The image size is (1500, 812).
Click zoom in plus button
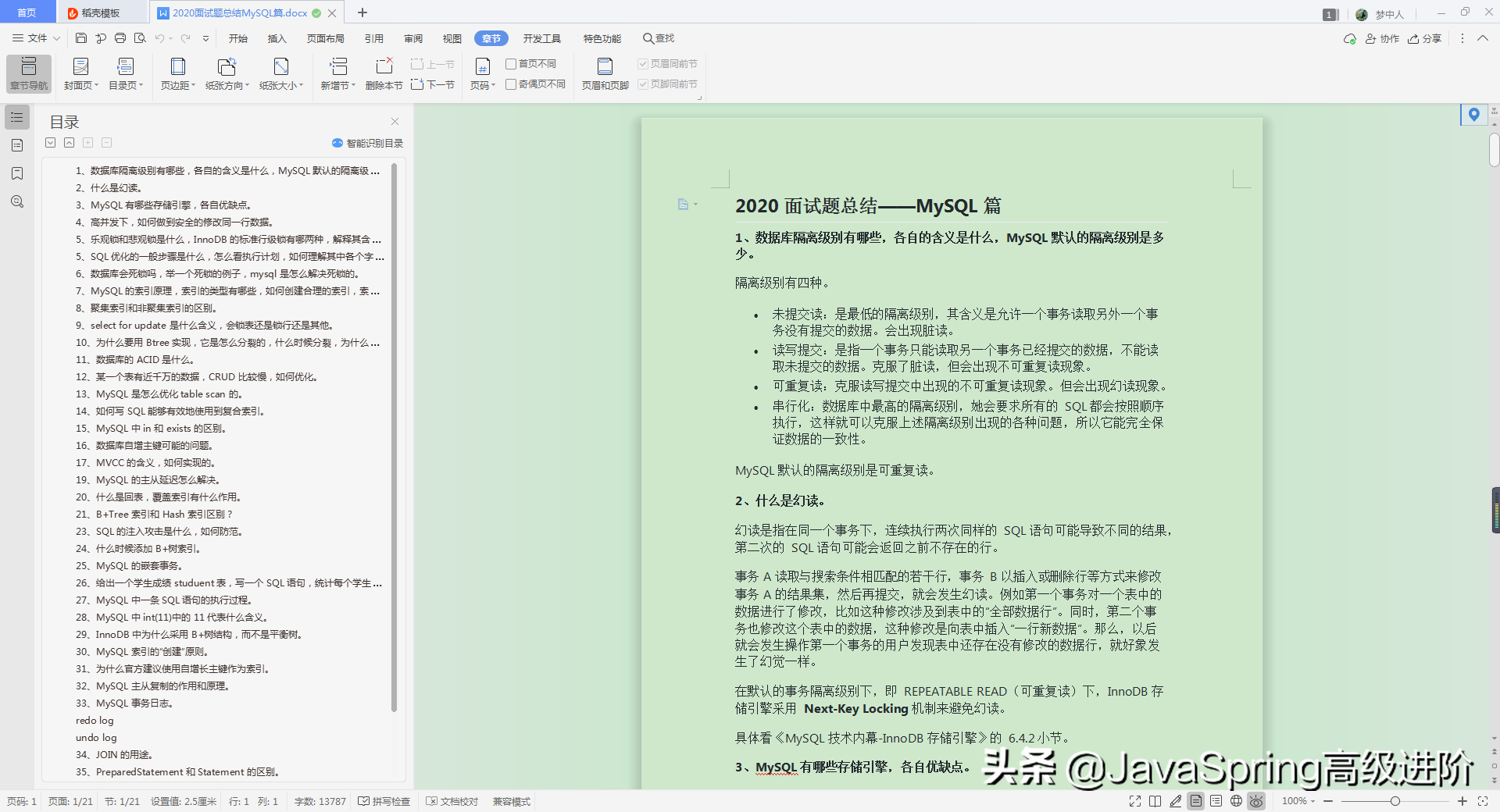click(x=1462, y=801)
